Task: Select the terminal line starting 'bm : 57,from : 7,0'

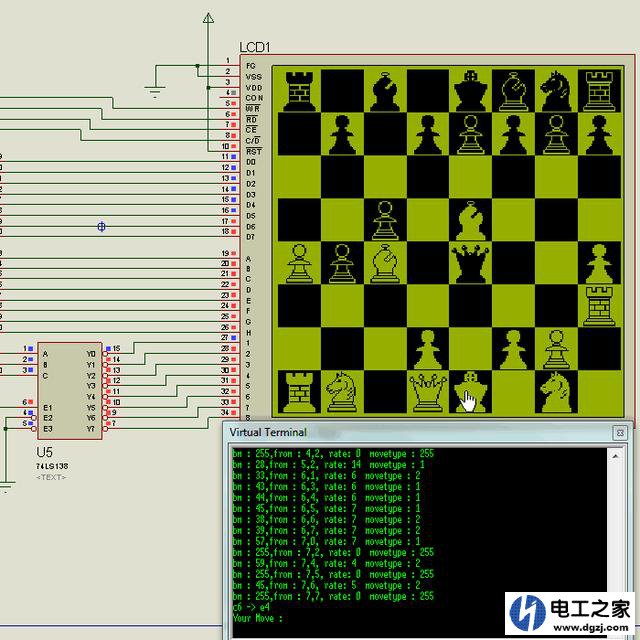Action: 327,541
